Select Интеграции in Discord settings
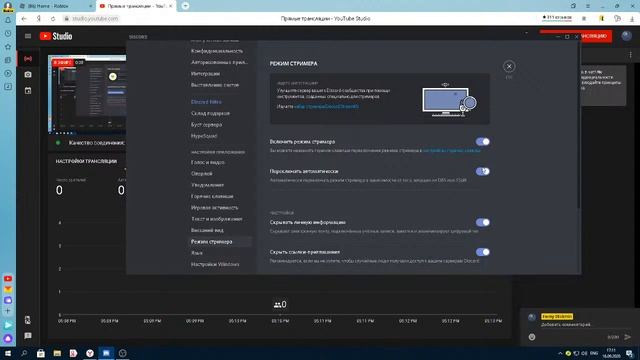 pyautogui.click(x=205, y=74)
